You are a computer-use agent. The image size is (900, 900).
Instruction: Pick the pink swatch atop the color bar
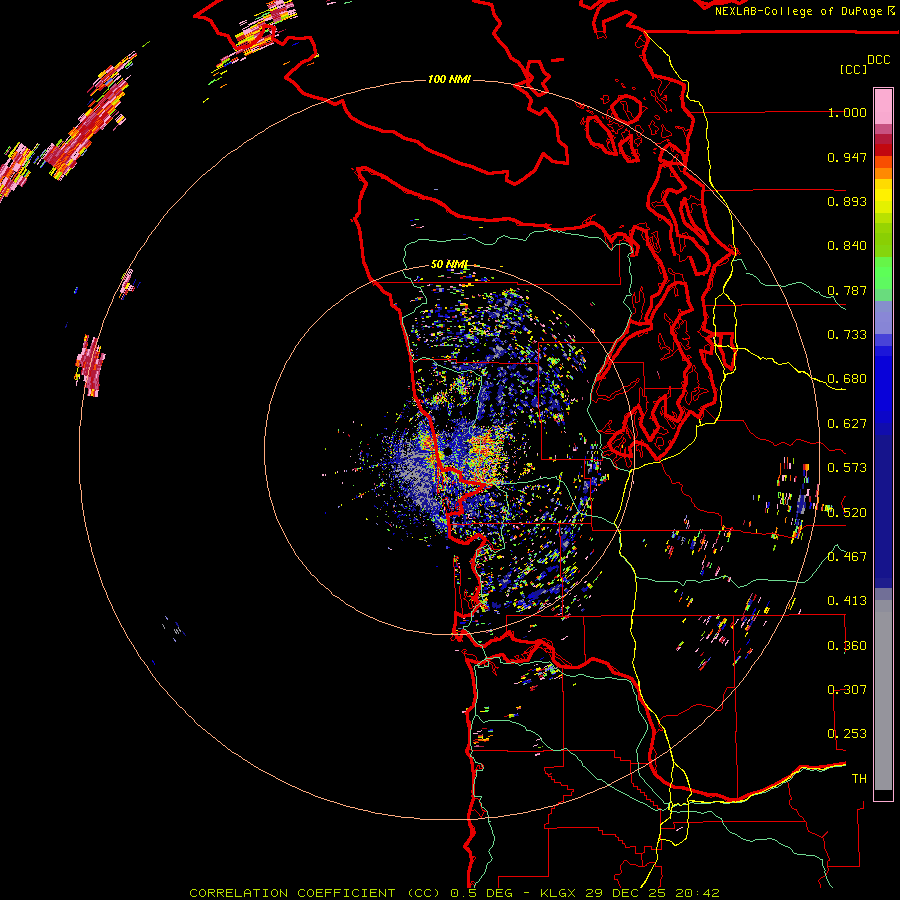click(x=883, y=106)
